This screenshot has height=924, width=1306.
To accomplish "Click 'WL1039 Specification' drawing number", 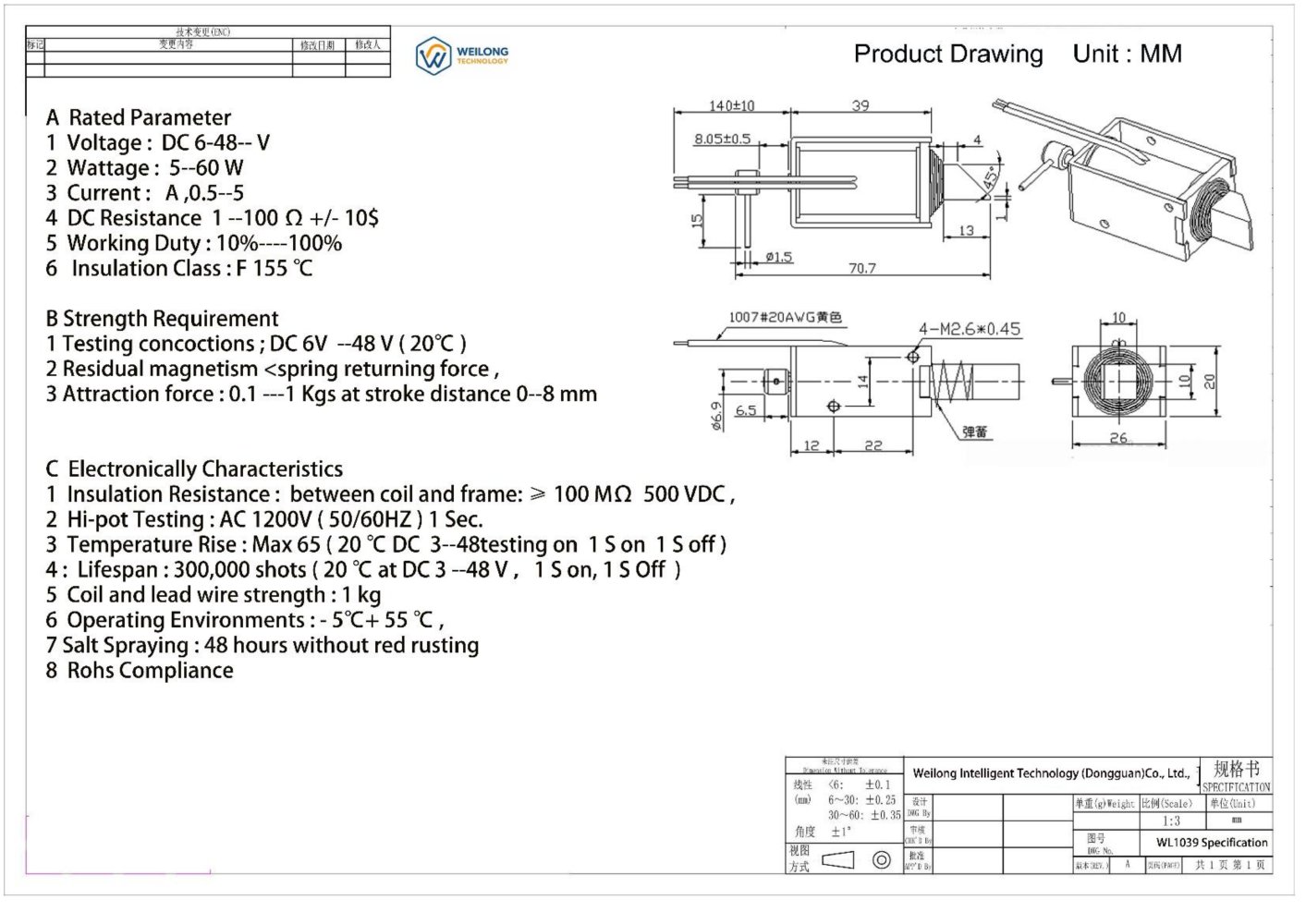I will tap(1212, 843).
